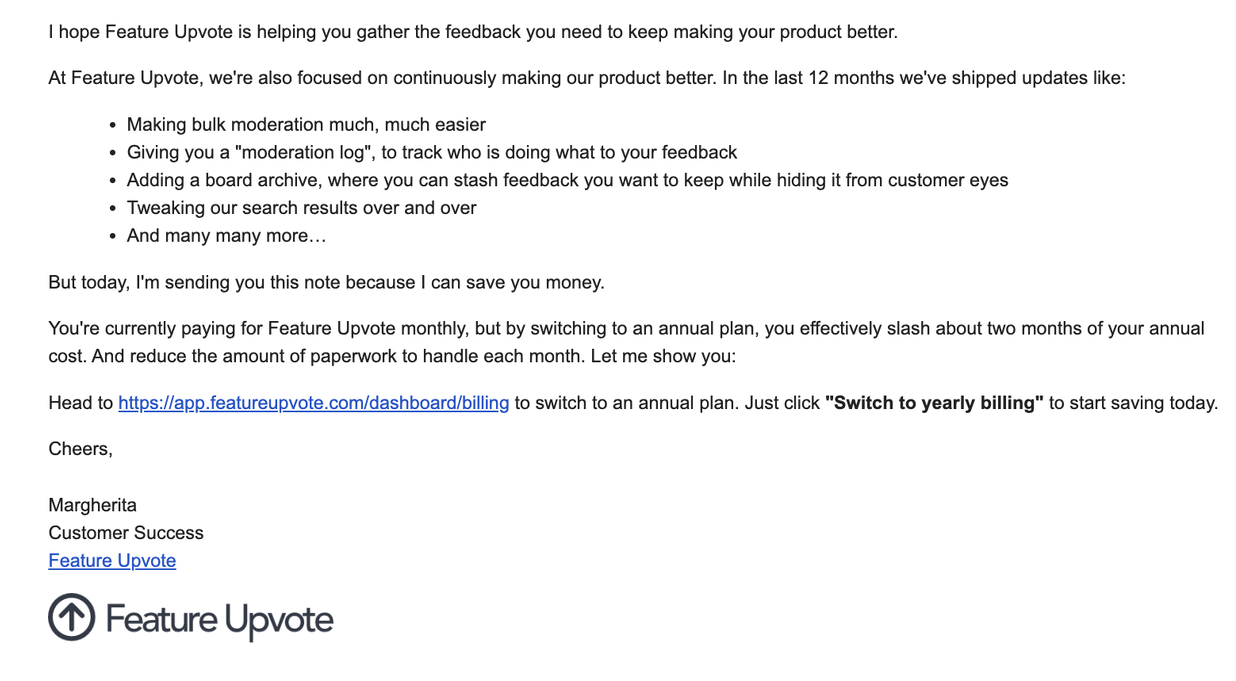
Task: Open the app.featureupvote.com billing dashboard link
Action: 313,403
